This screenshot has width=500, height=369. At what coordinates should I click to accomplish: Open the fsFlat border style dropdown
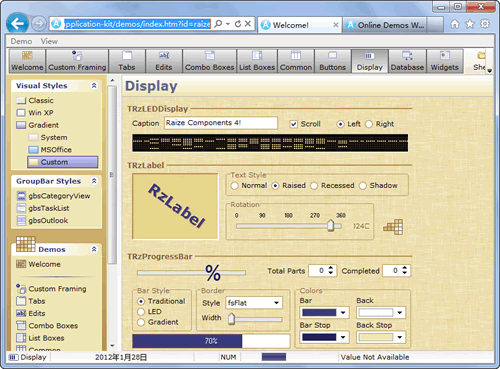254,303
